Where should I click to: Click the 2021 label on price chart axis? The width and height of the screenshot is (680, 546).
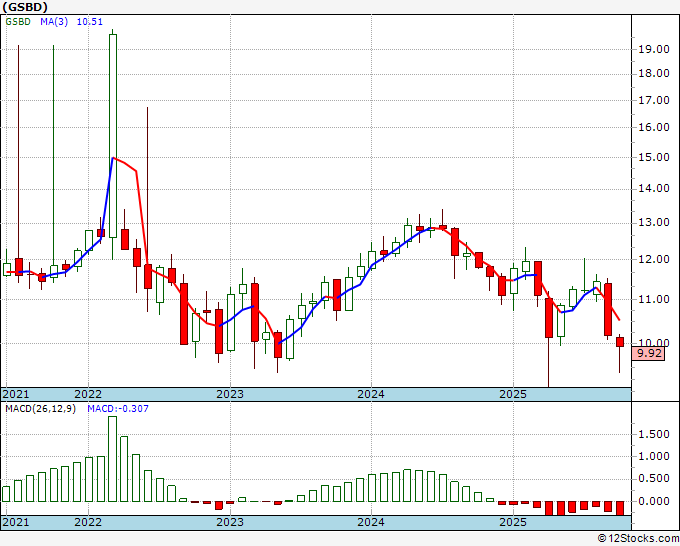tap(17, 394)
